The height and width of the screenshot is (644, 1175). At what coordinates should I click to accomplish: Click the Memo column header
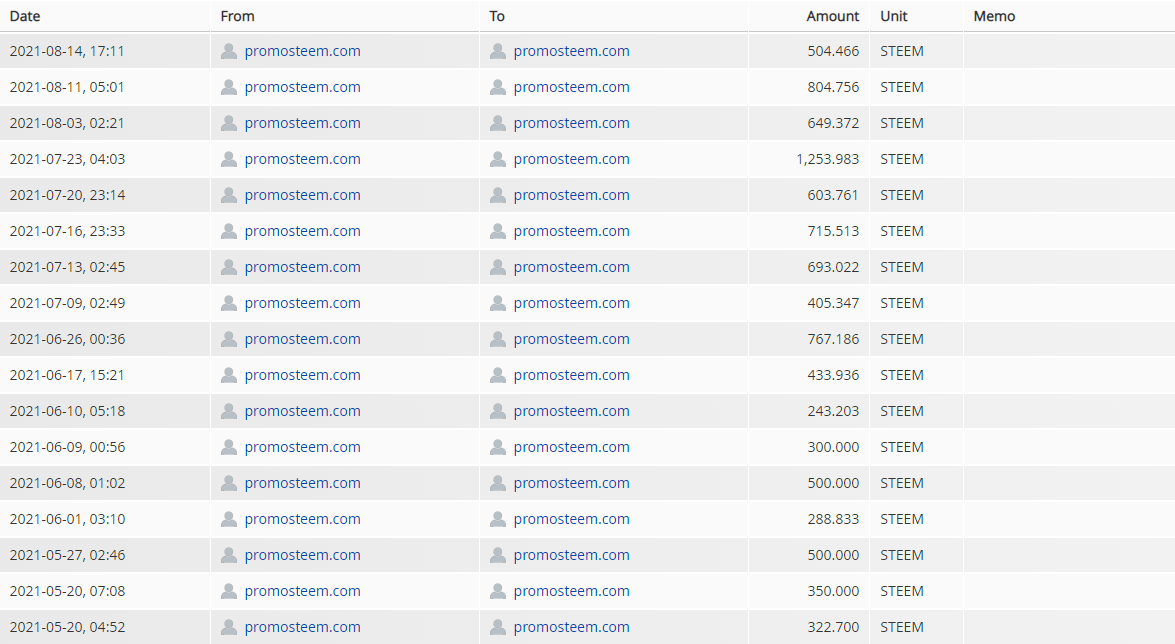point(994,16)
